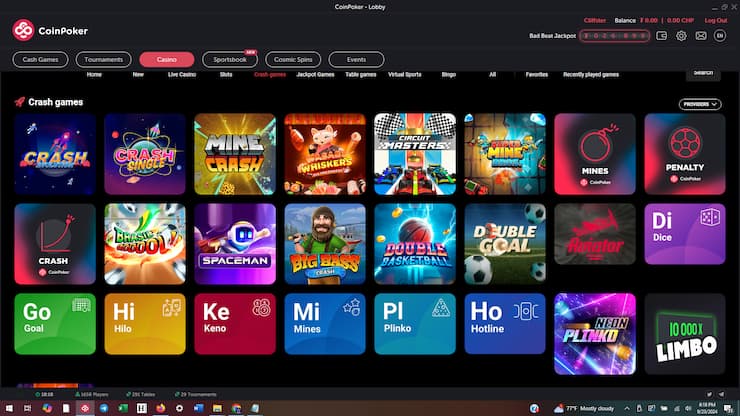This screenshot has width=740, height=416.
Task: Click the Bad Beat Jackpot counter
Action: point(614,36)
